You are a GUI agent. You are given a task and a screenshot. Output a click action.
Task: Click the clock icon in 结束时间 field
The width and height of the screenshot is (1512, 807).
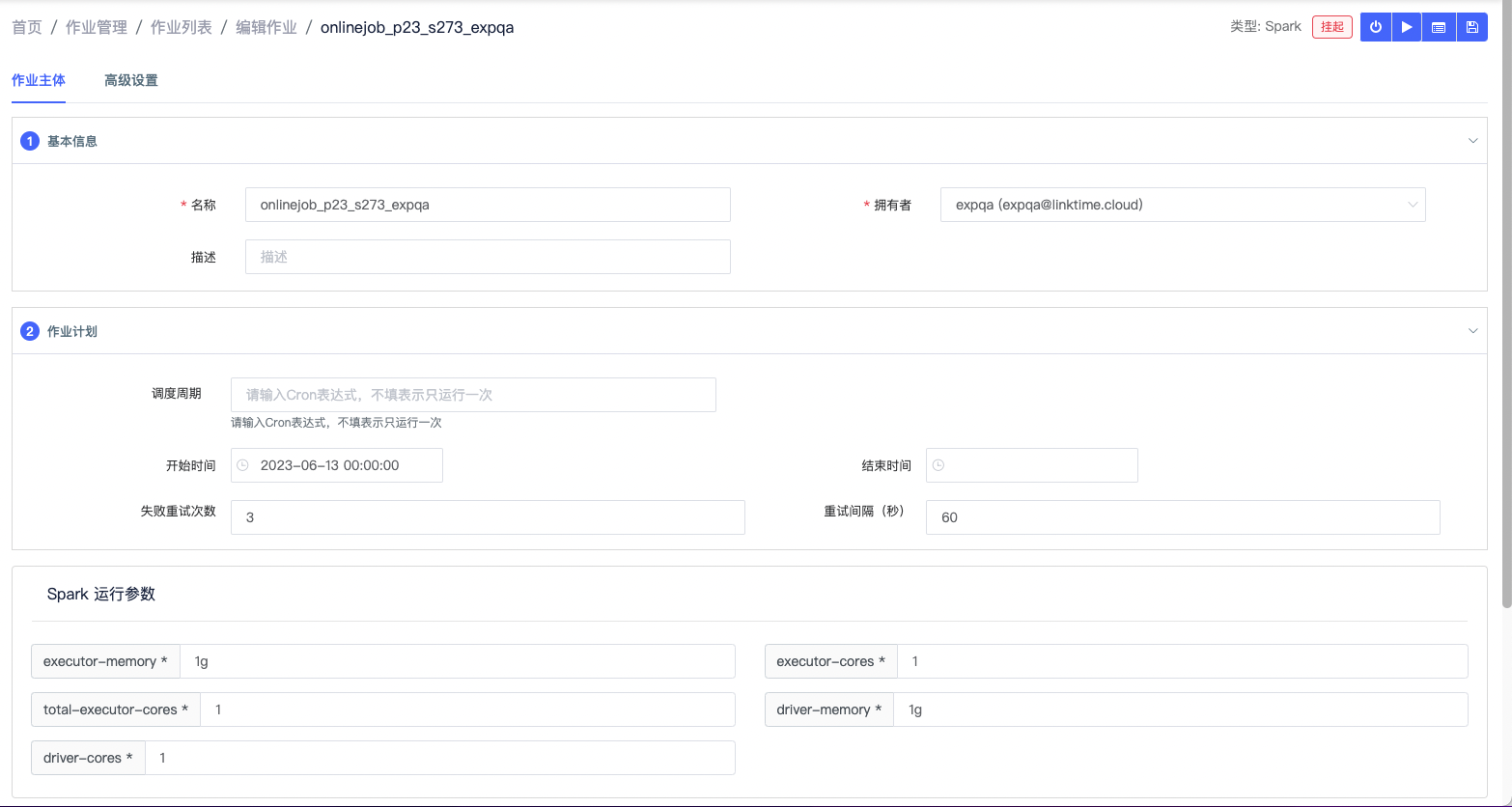pos(938,465)
